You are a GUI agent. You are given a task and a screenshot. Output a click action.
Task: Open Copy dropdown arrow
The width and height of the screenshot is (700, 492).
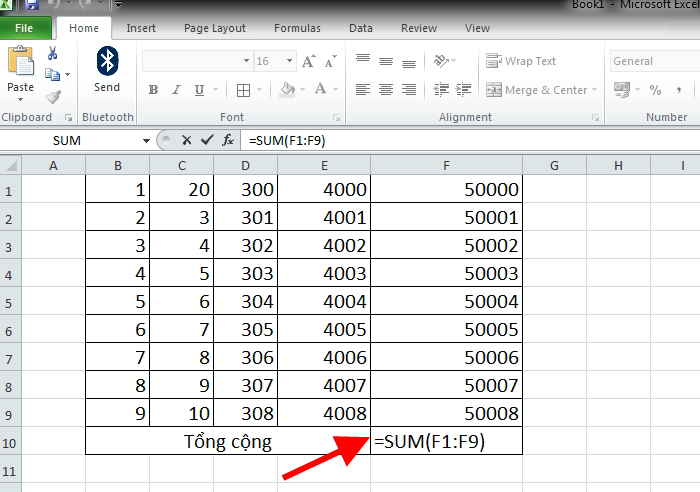point(67,75)
